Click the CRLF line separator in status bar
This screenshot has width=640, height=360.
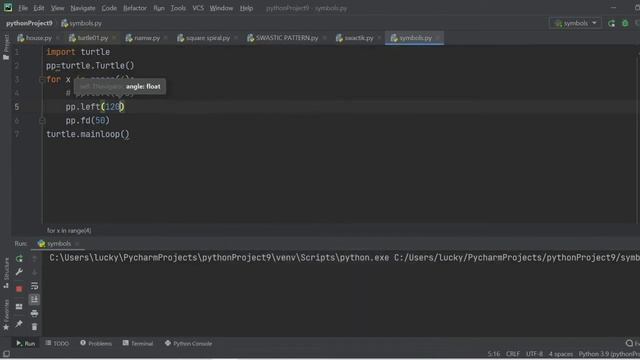513,354
